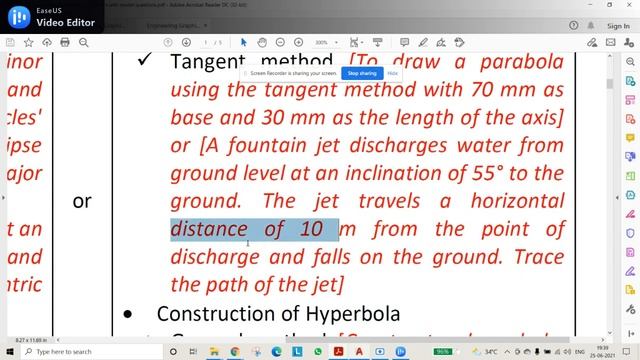
Task: Open the sign document tool
Action: click(441, 42)
